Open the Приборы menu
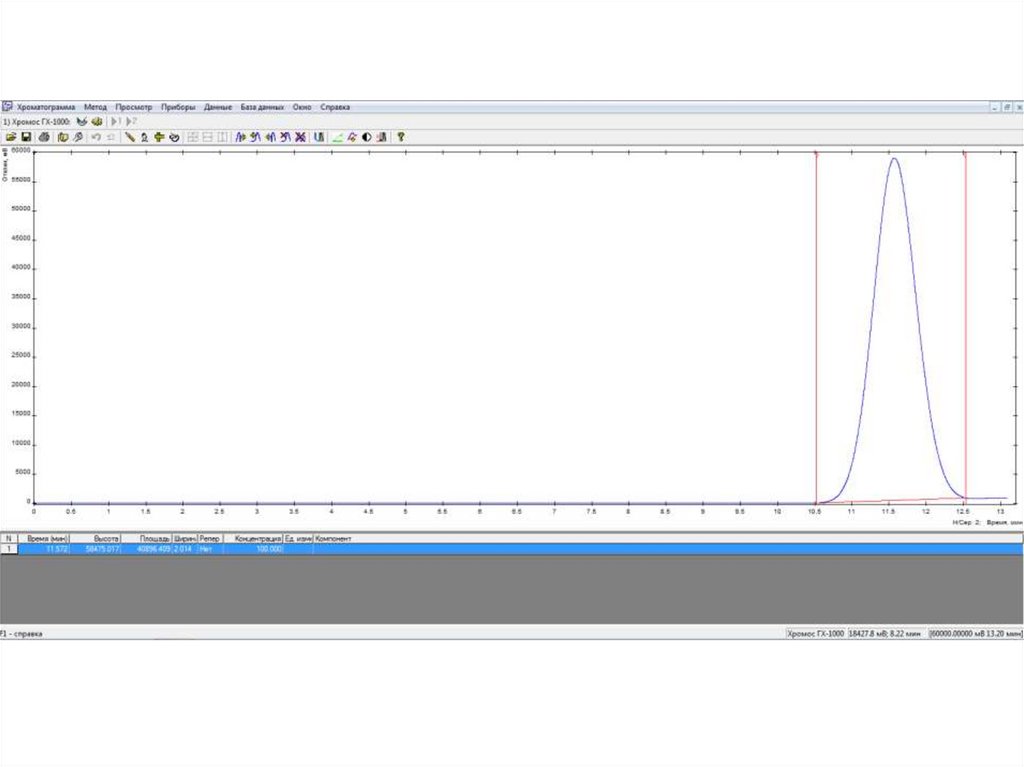 178,107
